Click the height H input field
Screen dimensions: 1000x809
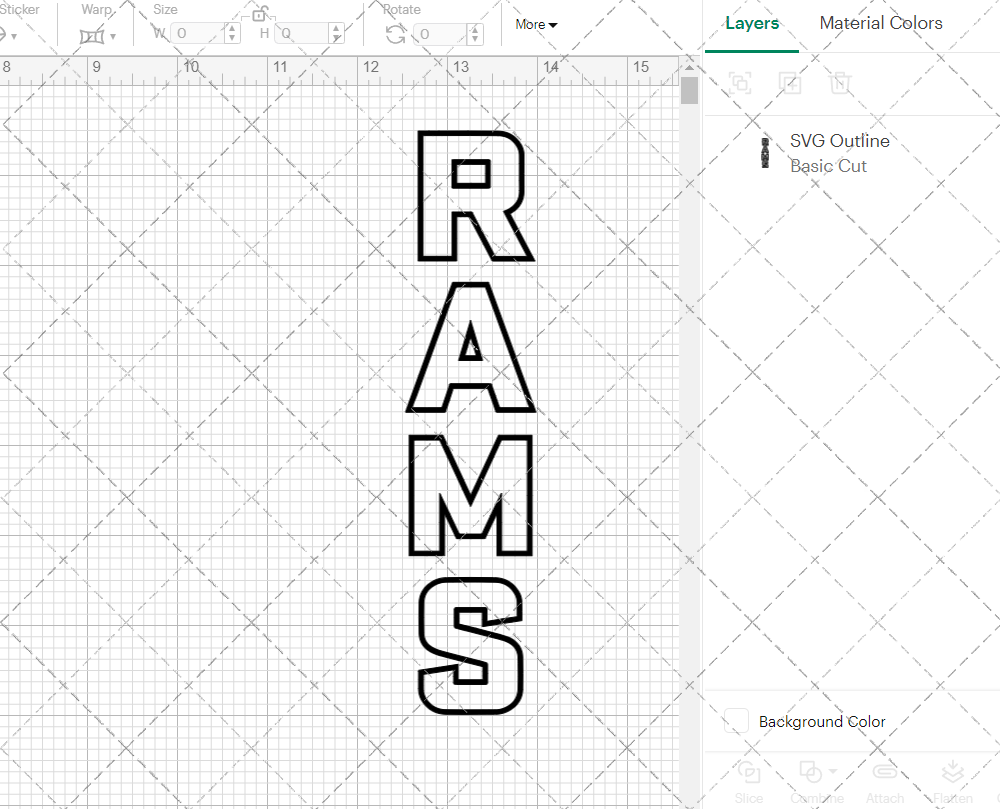coord(302,33)
